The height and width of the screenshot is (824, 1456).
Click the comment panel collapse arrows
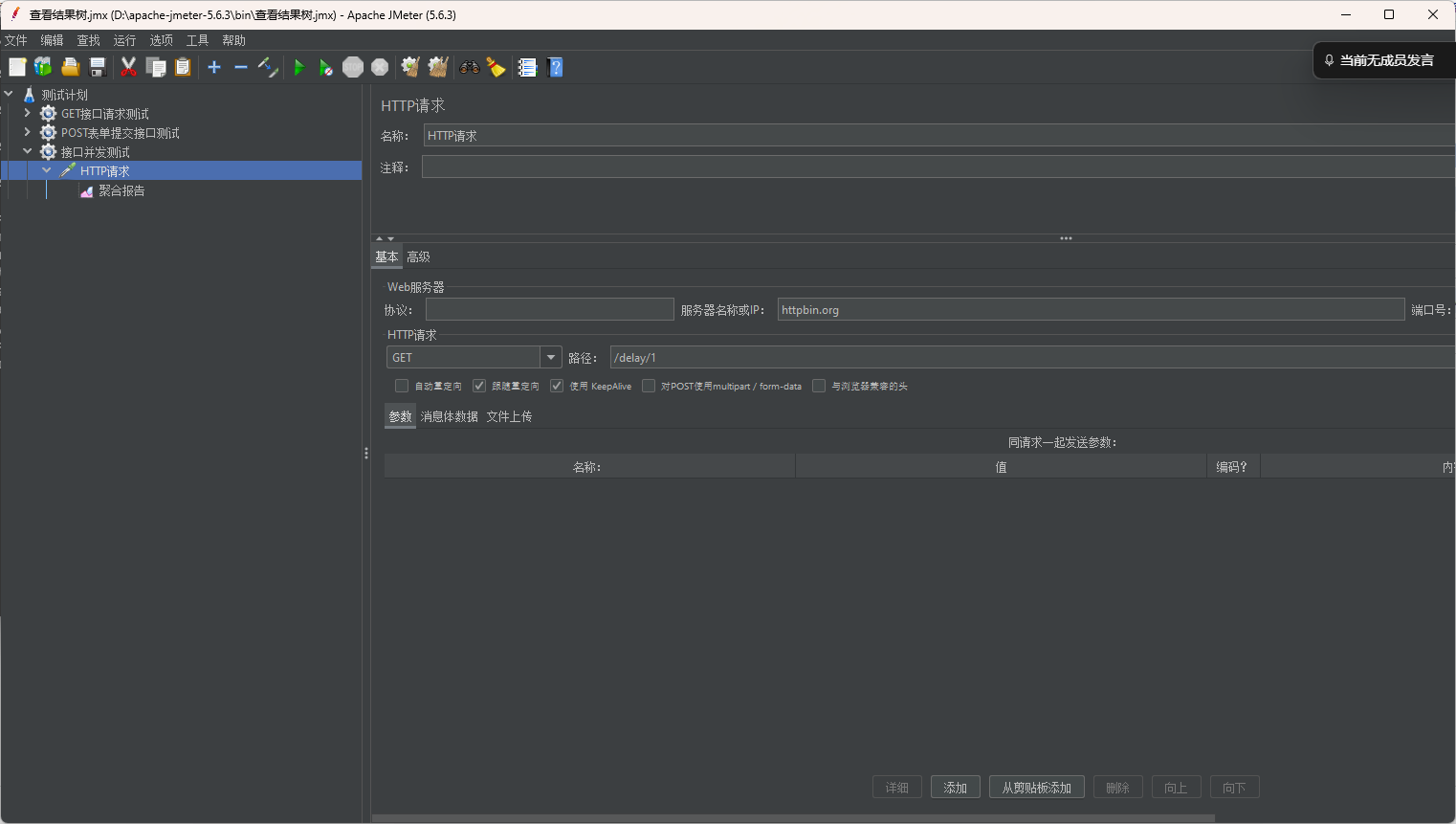point(385,238)
